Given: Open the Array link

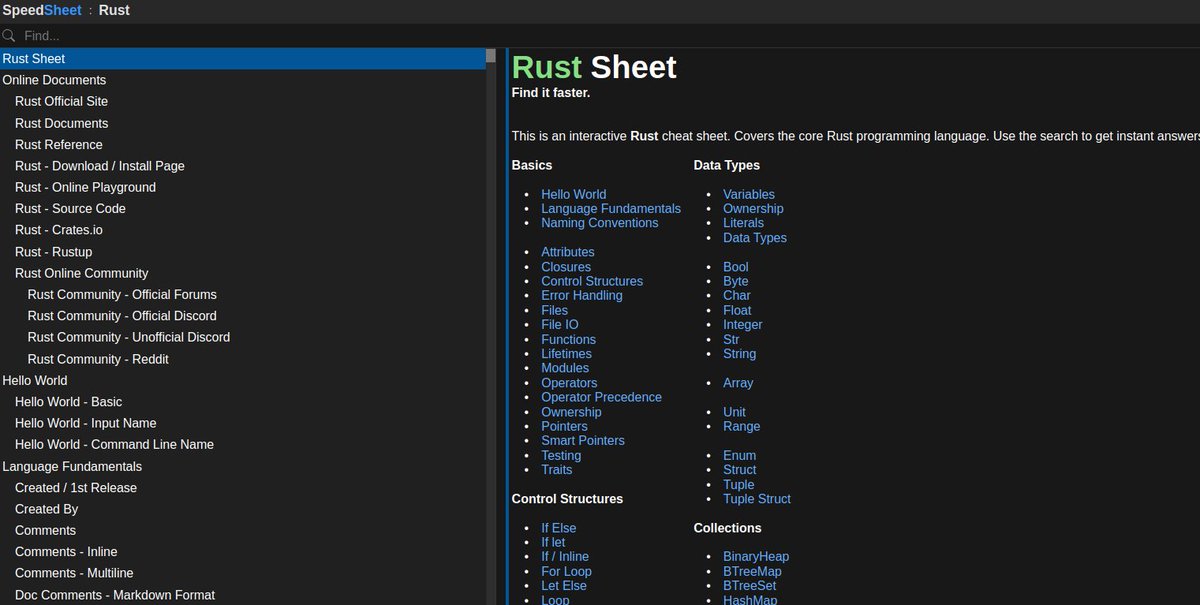Looking at the screenshot, I should click(738, 383).
